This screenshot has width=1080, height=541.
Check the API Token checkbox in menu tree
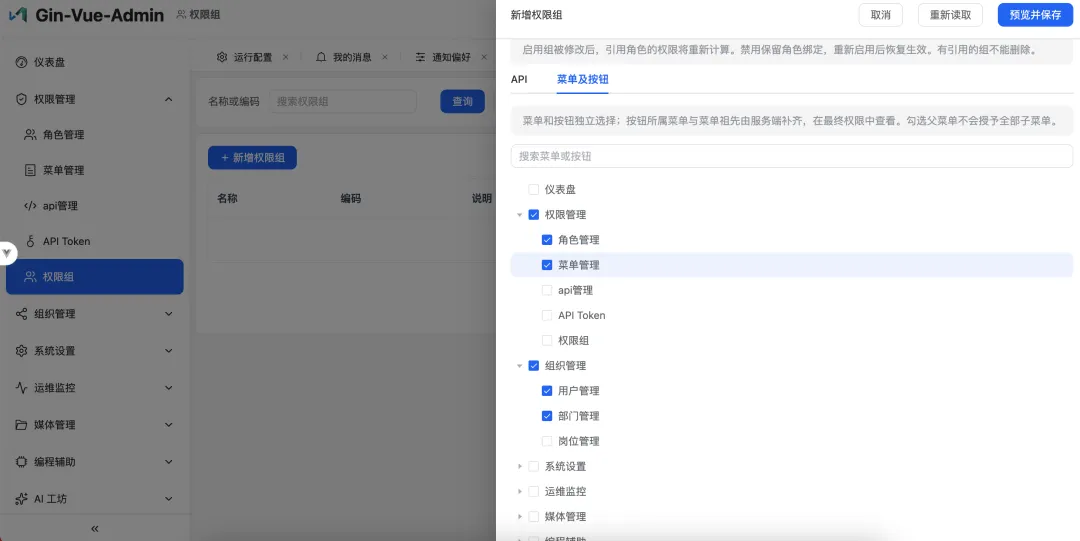[x=547, y=315]
